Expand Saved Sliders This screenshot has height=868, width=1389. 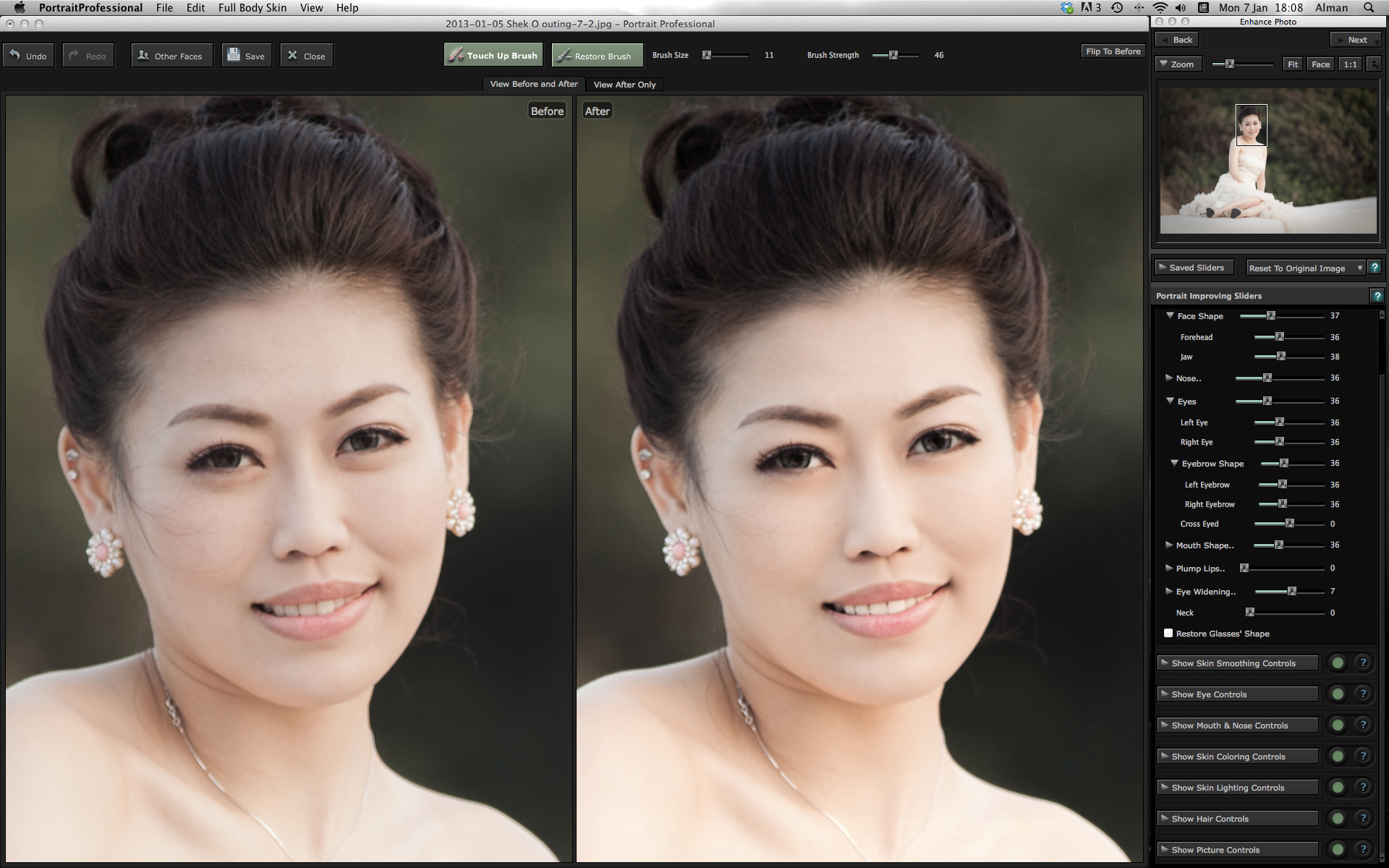coord(1194,268)
